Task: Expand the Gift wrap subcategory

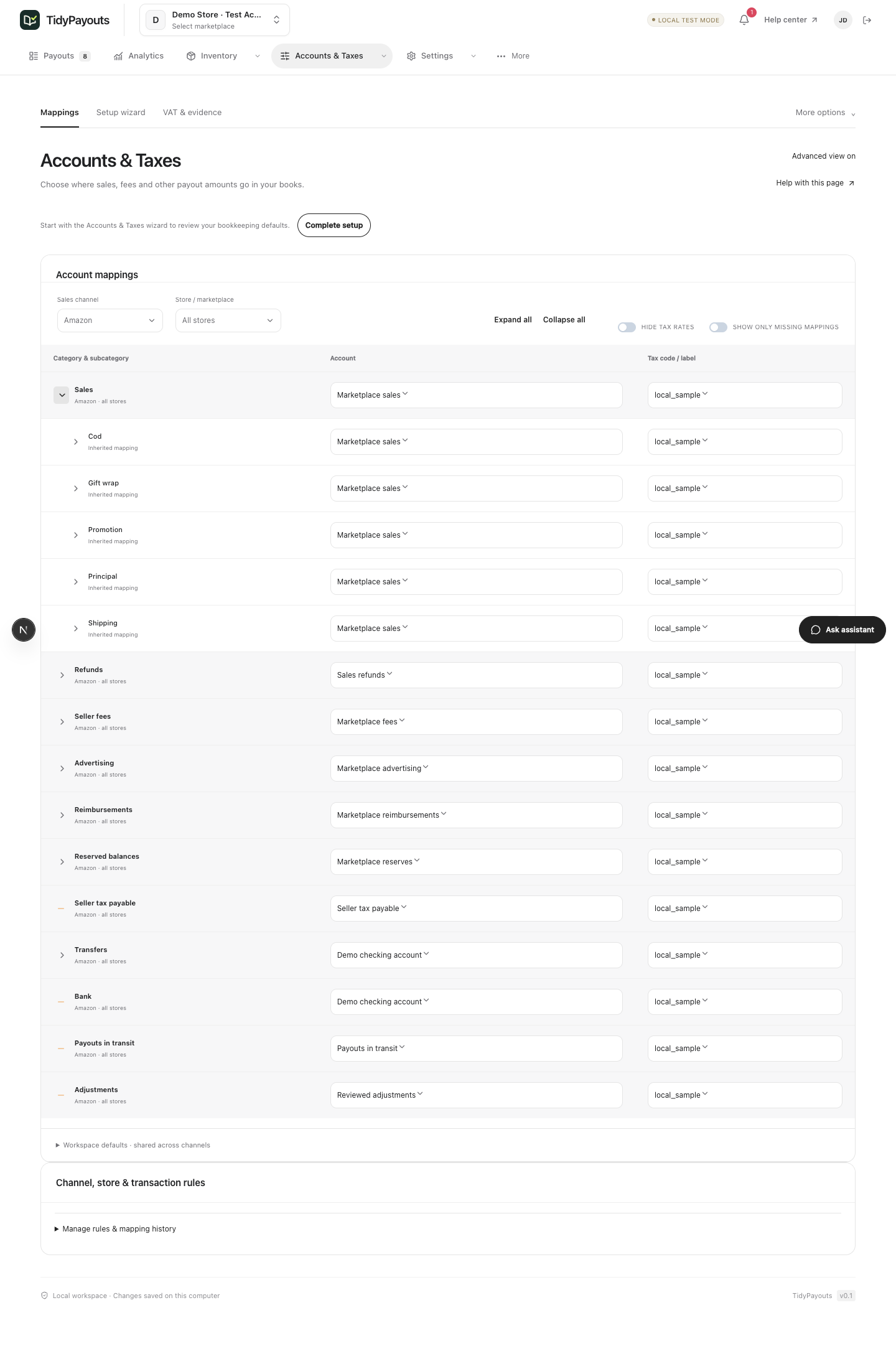Action: tap(76, 488)
